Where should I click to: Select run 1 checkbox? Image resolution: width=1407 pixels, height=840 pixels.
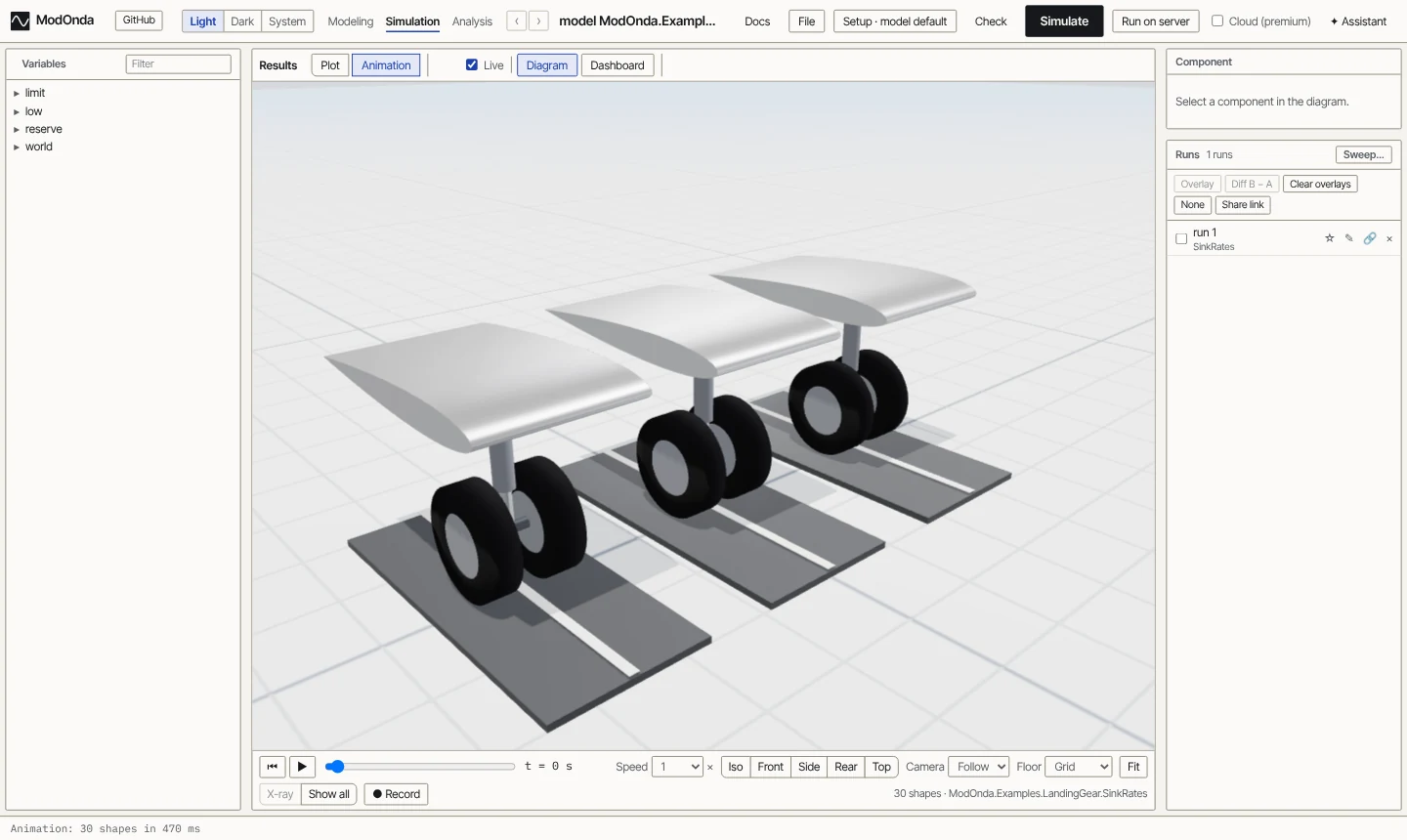coord(1181,238)
